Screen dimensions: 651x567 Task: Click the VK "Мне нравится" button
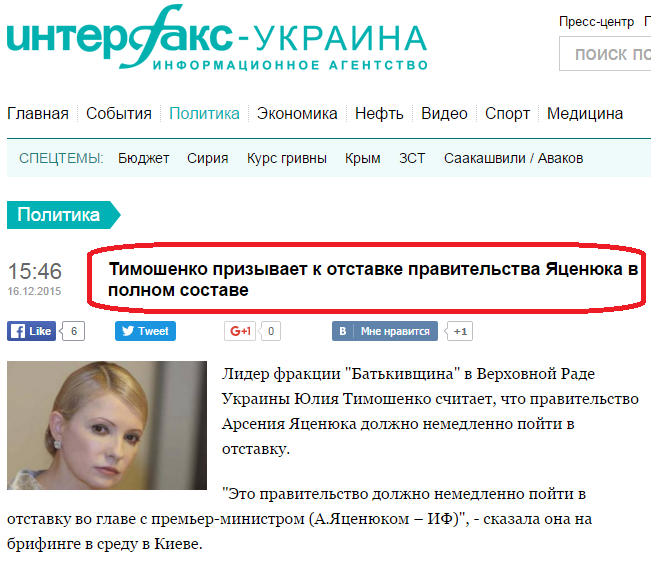(385, 331)
